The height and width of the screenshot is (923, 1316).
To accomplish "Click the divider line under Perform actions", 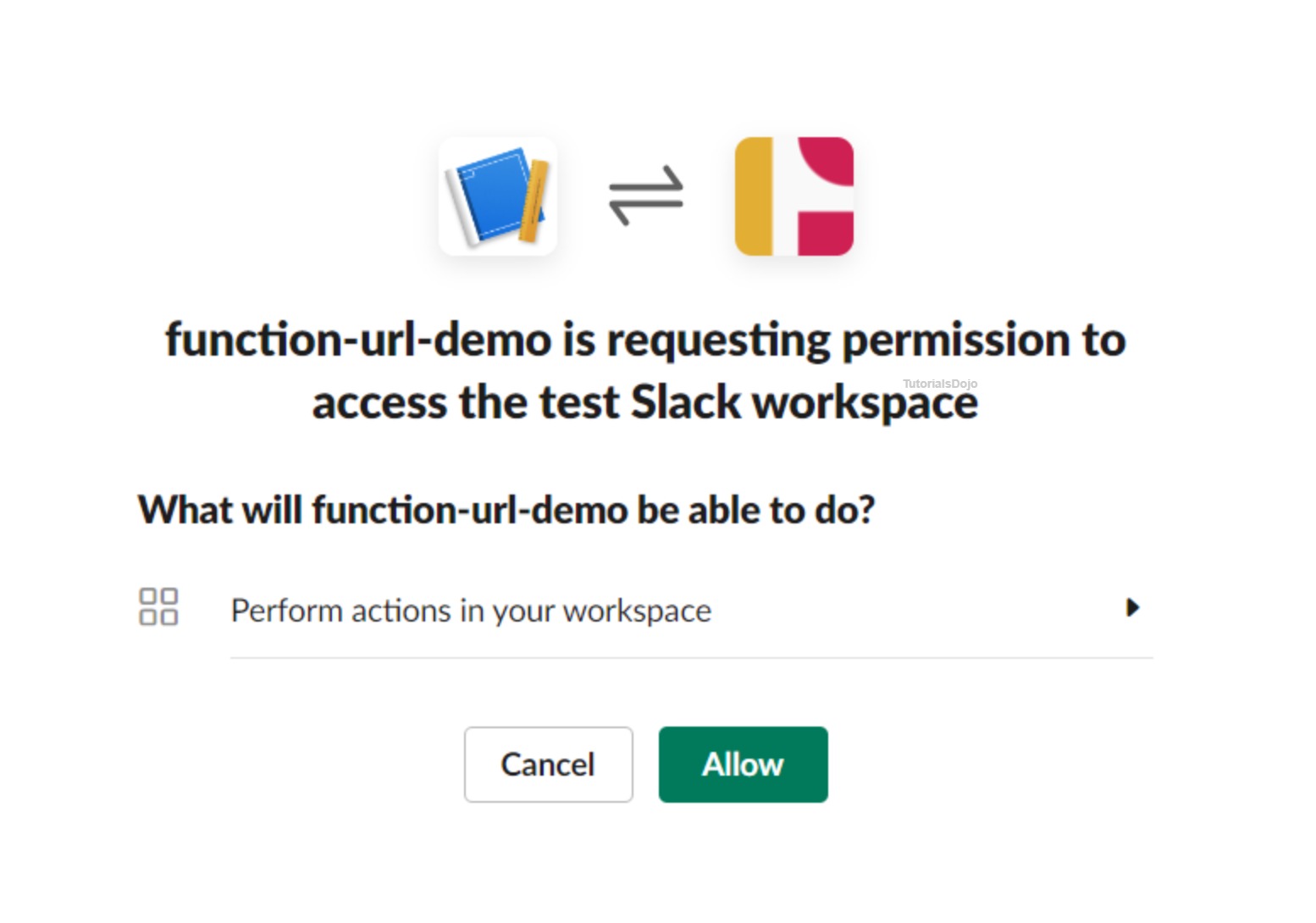I will pyautogui.click(x=691, y=657).
